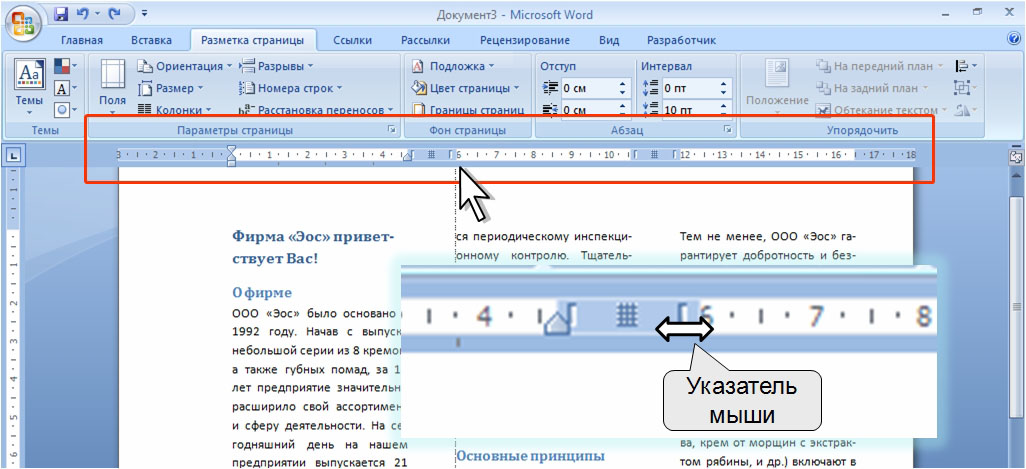Save the document via Quick Access floppy icon
Image resolution: width=1026 pixels, height=469 pixels.
[x=61, y=13]
